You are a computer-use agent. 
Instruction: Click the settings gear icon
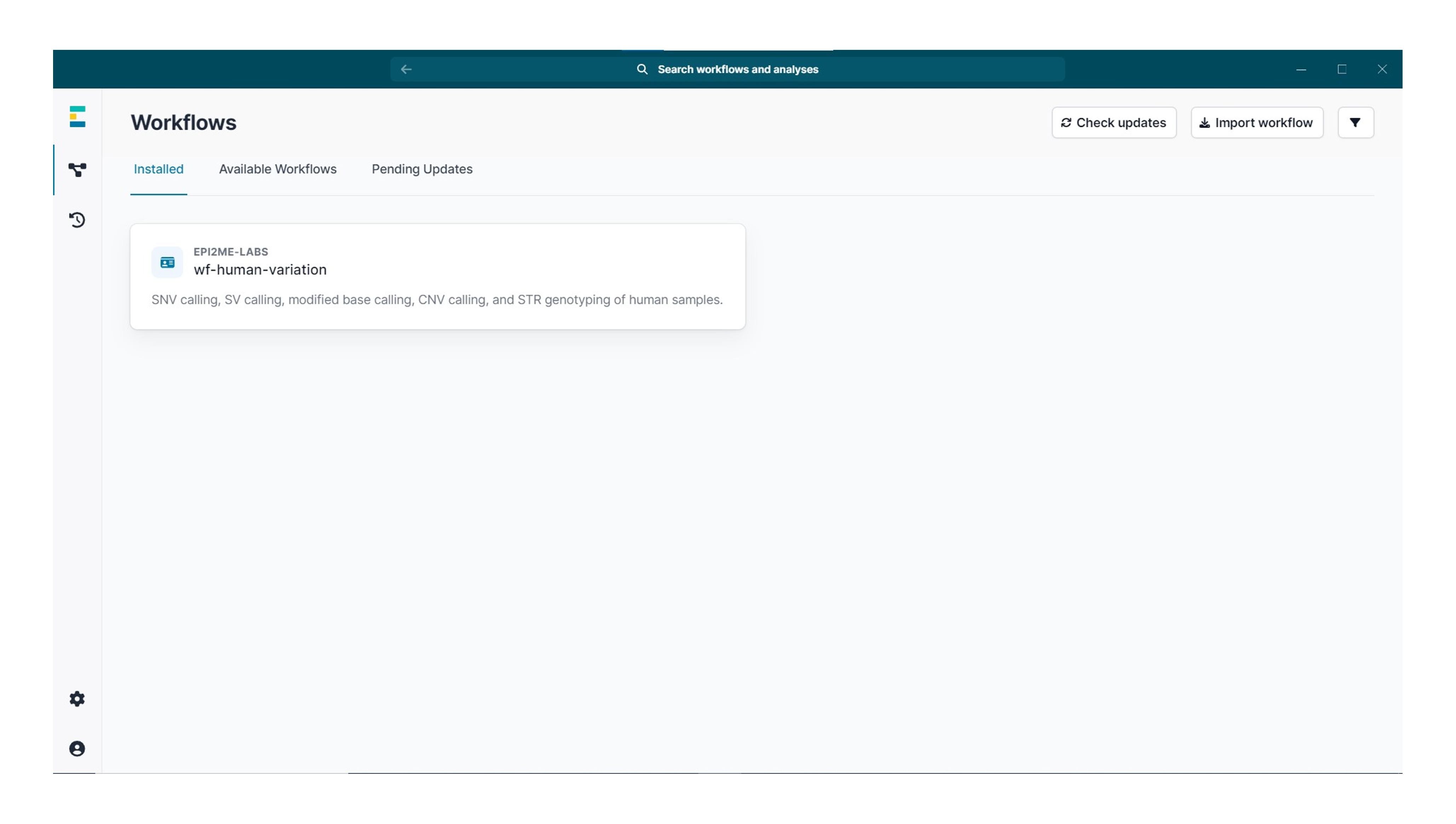click(x=77, y=698)
